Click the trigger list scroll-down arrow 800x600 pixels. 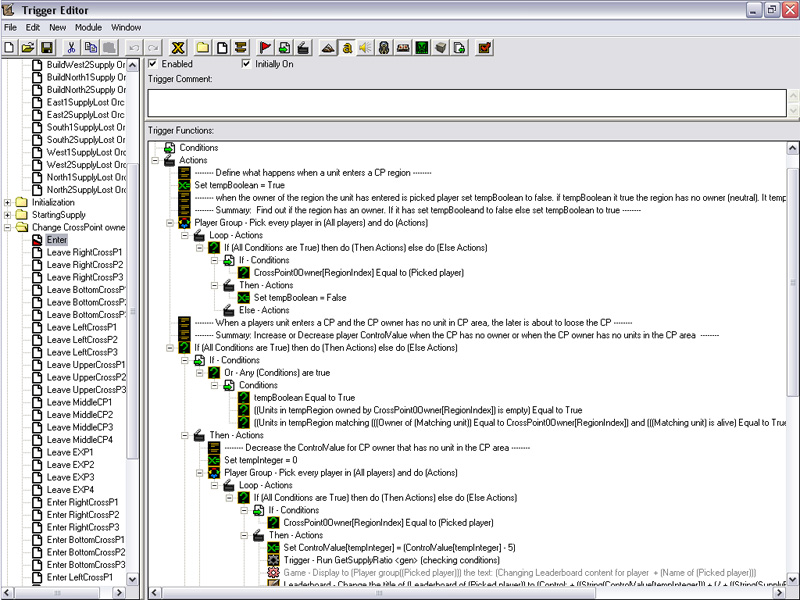click(132, 579)
